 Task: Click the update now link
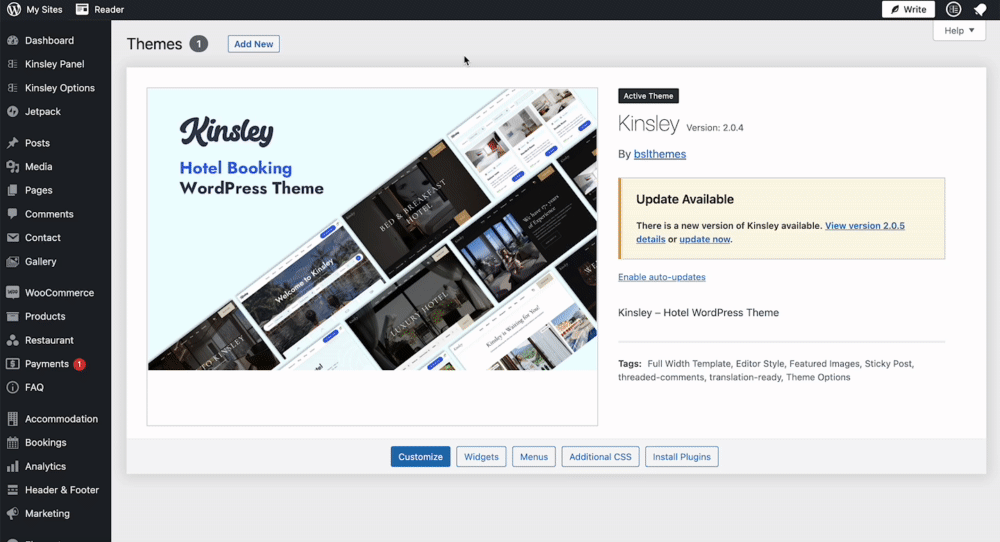pos(705,239)
